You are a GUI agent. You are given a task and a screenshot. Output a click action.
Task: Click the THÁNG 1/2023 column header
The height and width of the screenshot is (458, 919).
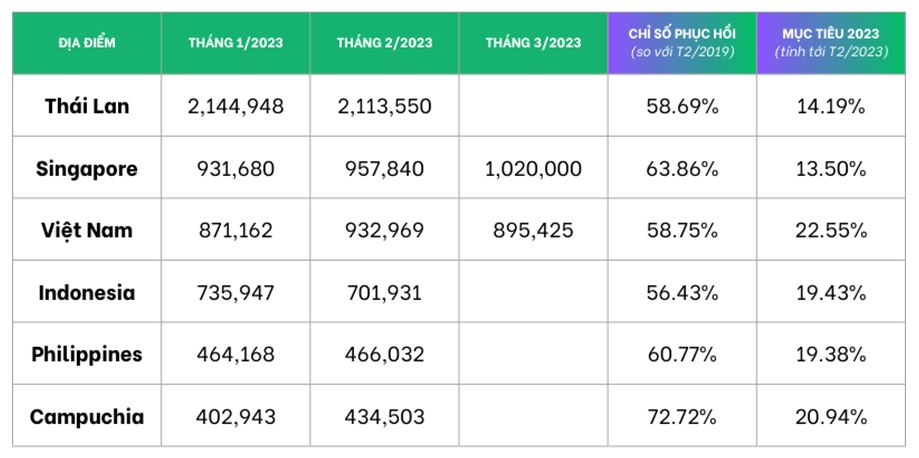coord(236,43)
